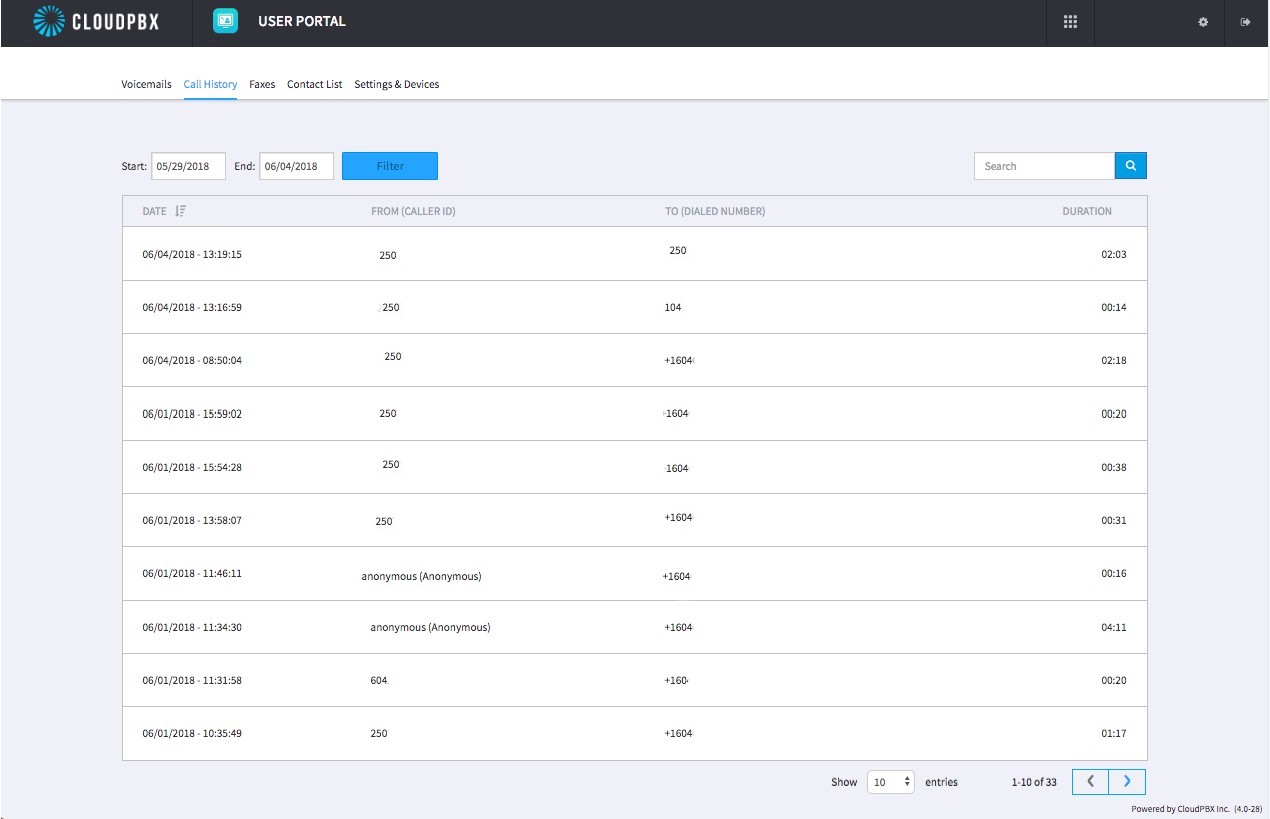Click the 00:38 duration value

point(1114,467)
